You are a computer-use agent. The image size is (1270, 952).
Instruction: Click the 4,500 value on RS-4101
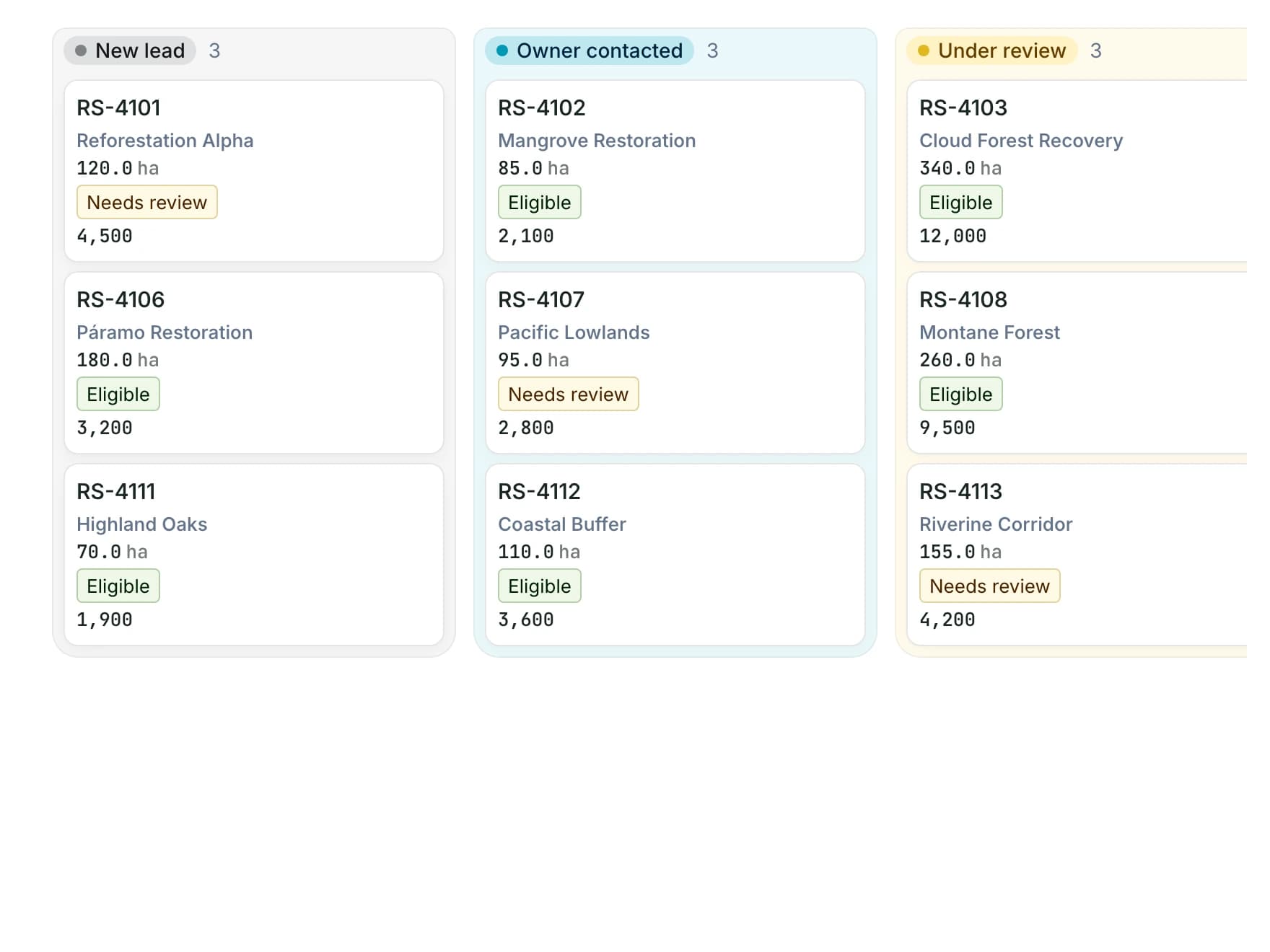[x=105, y=236]
